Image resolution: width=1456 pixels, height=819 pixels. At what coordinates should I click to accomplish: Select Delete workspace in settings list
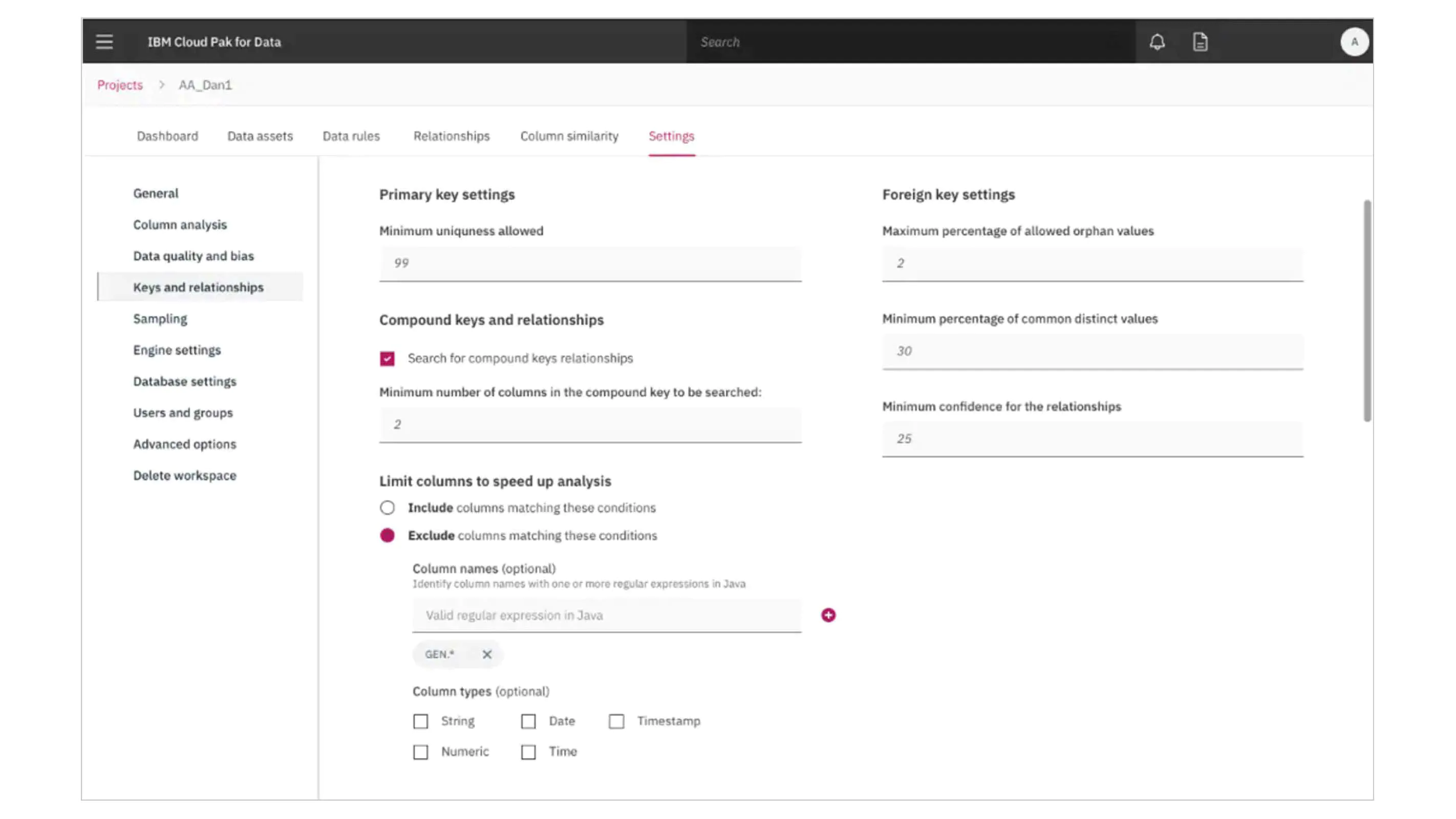185,476
